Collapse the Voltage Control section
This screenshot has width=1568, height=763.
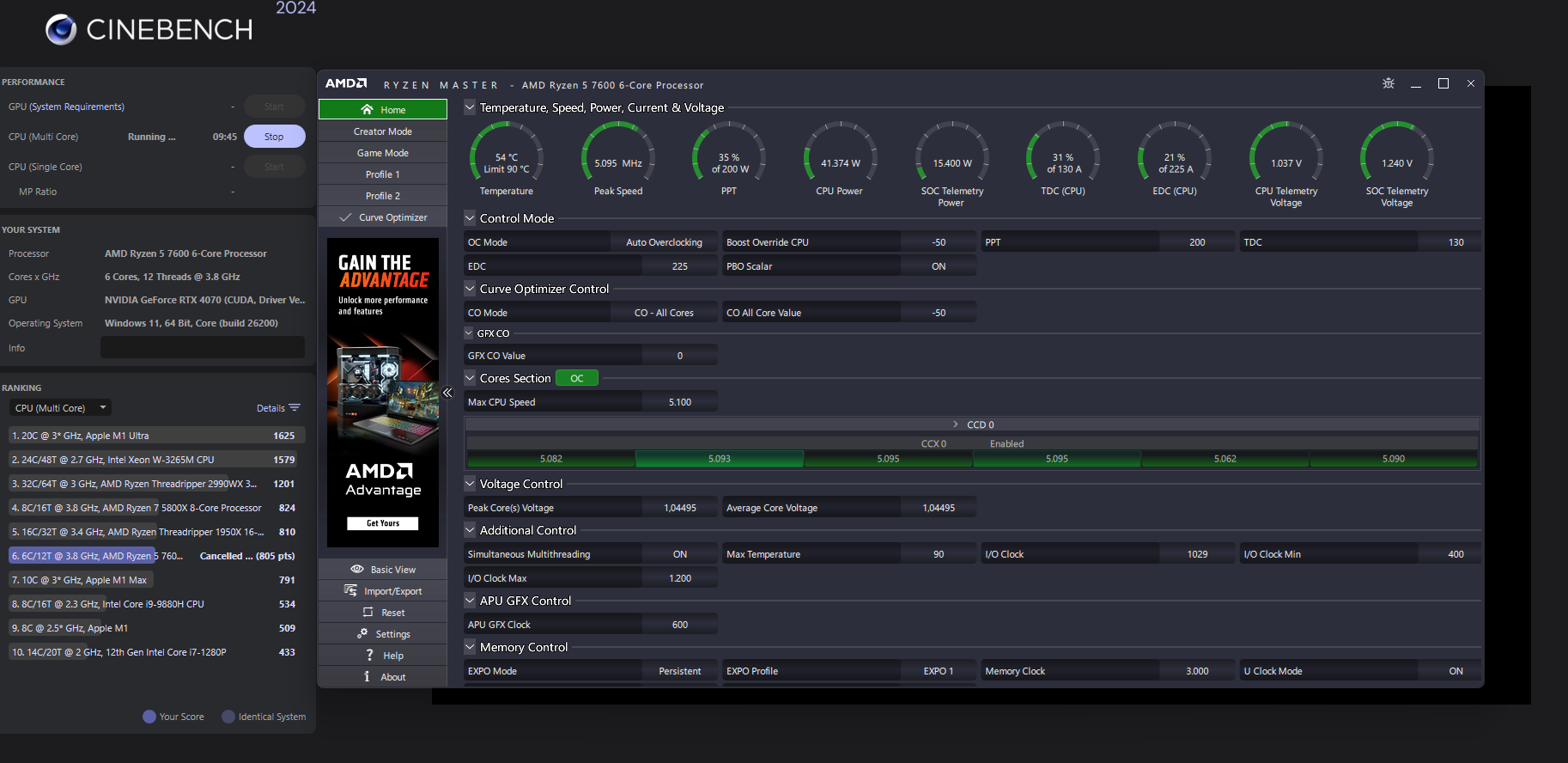[470, 484]
